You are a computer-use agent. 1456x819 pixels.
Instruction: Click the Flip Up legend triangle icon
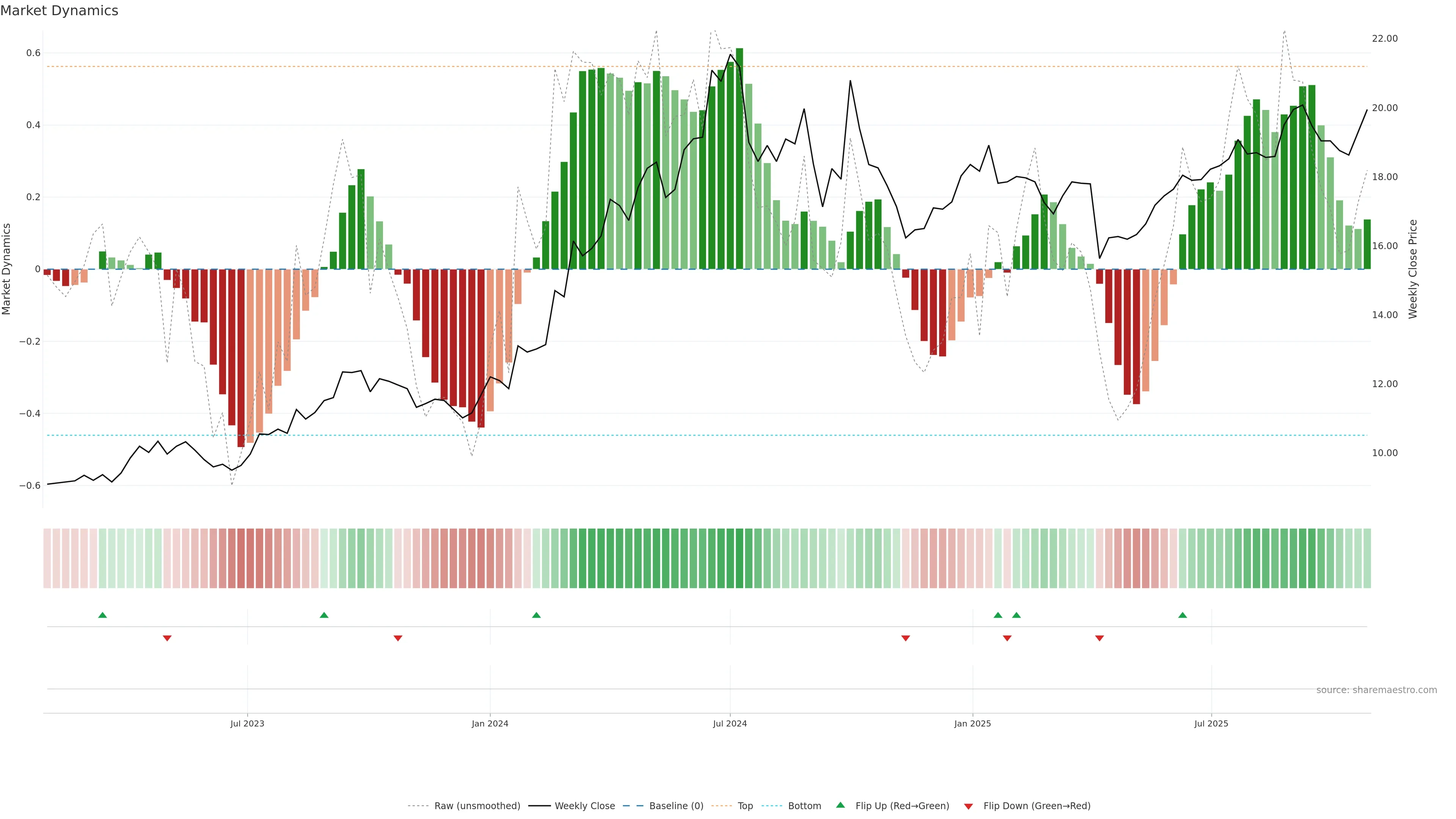840,805
